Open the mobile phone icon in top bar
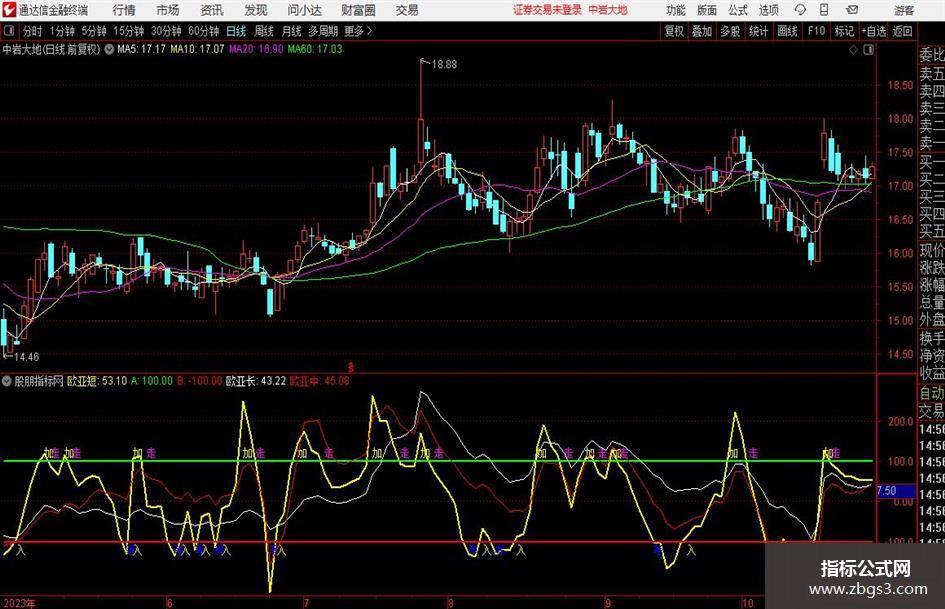The image size is (945, 609). 824,10
